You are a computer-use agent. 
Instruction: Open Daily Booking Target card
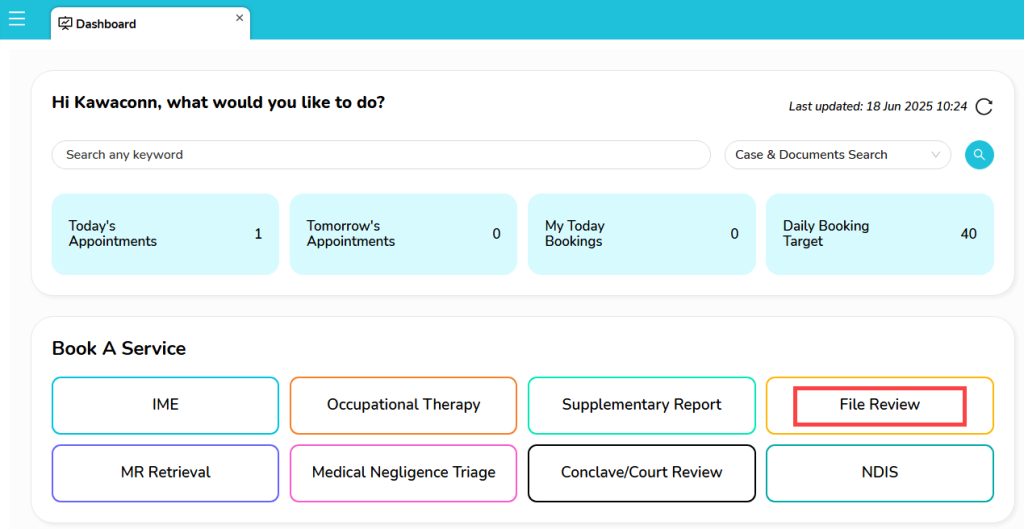(880, 234)
